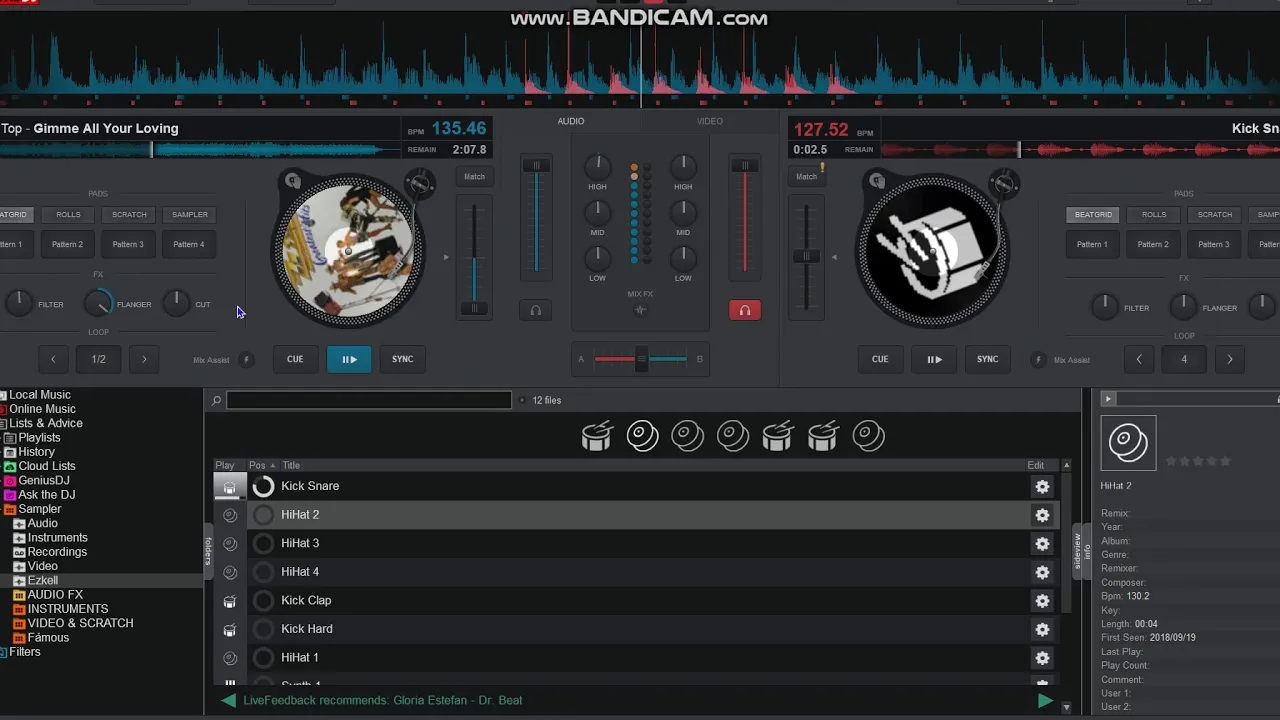Select BEATGRID pad mode on right deck
Viewport: 1280px width, 720px height.
coord(1093,214)
